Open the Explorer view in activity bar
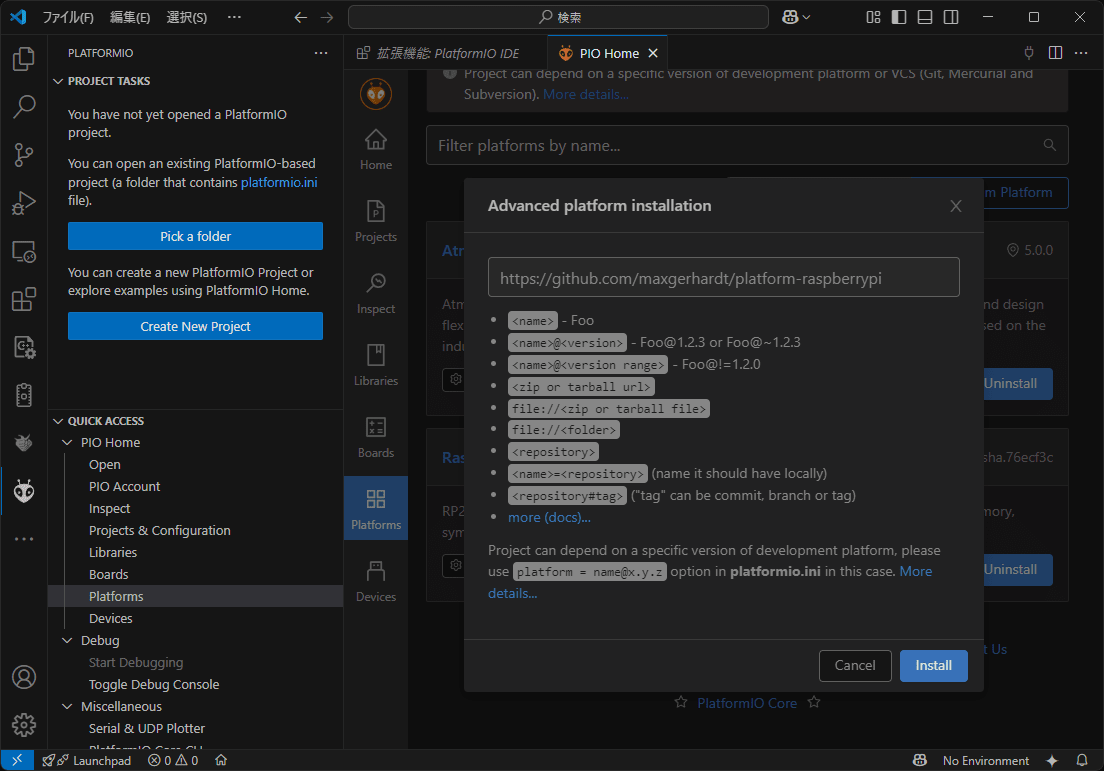Image resolution: width=1104 pixels, height=771 pixels. [24, 58]
